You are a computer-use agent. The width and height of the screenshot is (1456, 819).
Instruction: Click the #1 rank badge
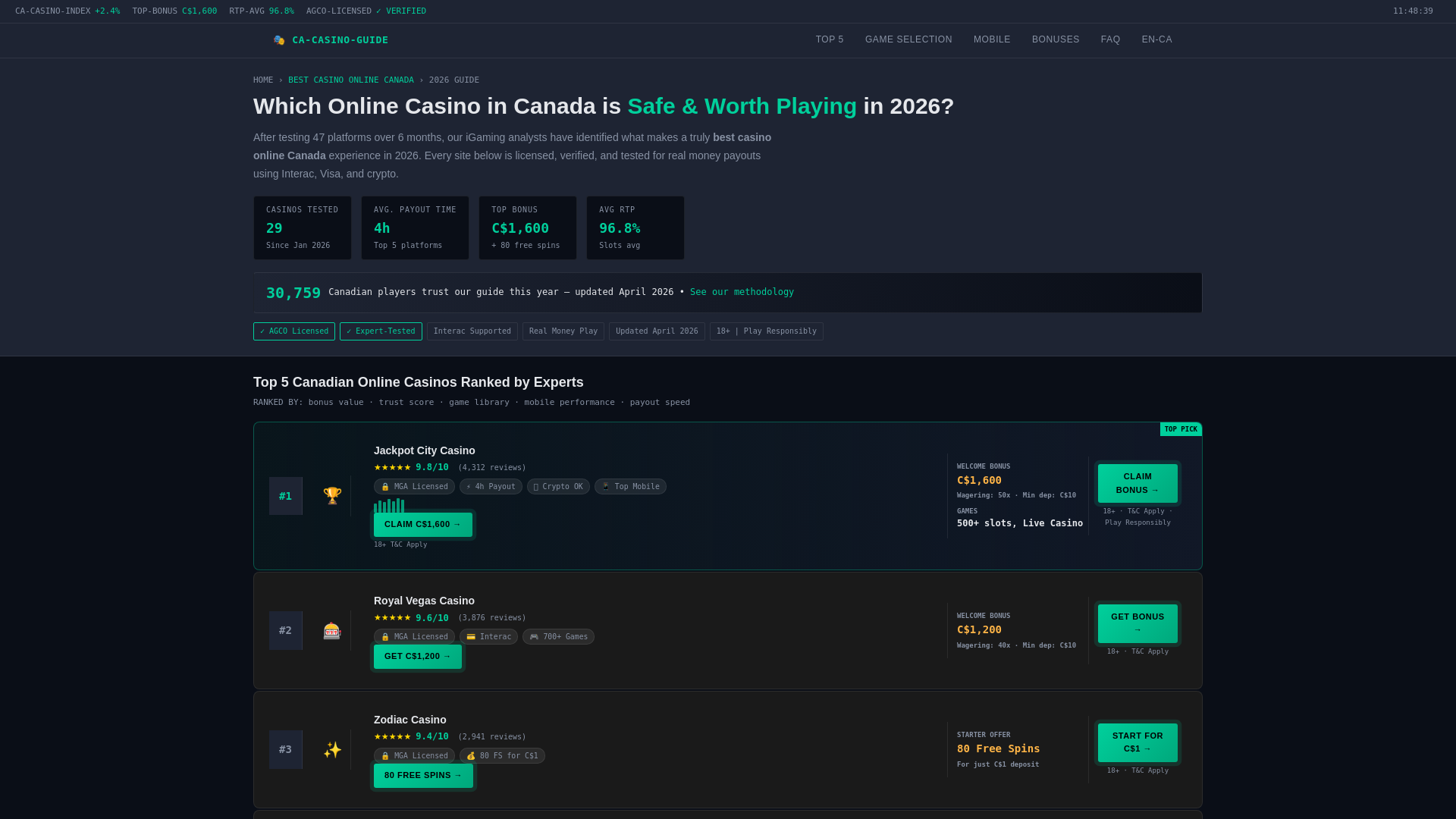(x=285, y=496)
